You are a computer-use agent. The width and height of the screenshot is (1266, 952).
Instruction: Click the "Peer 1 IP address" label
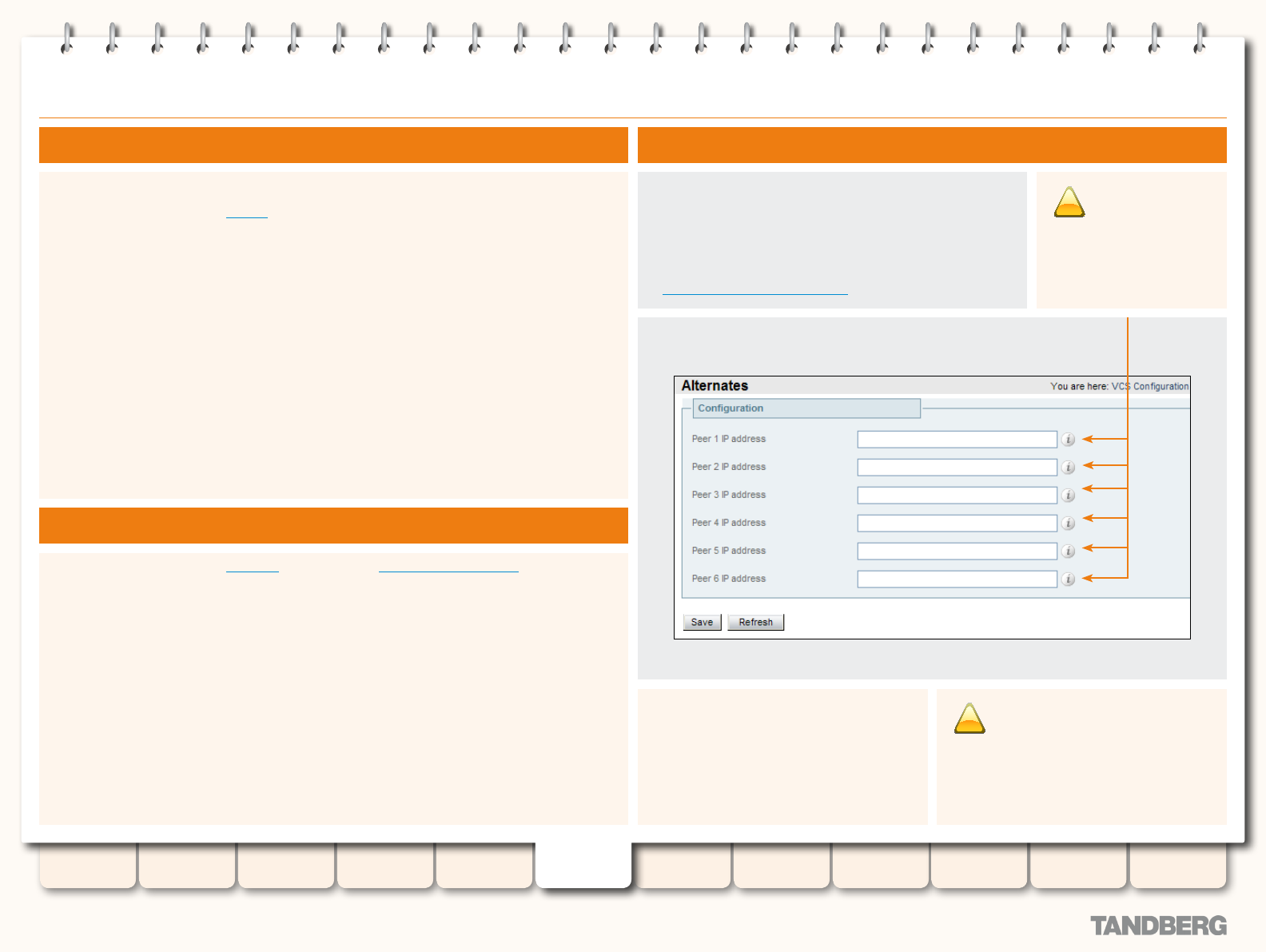[x=728, y=439]
